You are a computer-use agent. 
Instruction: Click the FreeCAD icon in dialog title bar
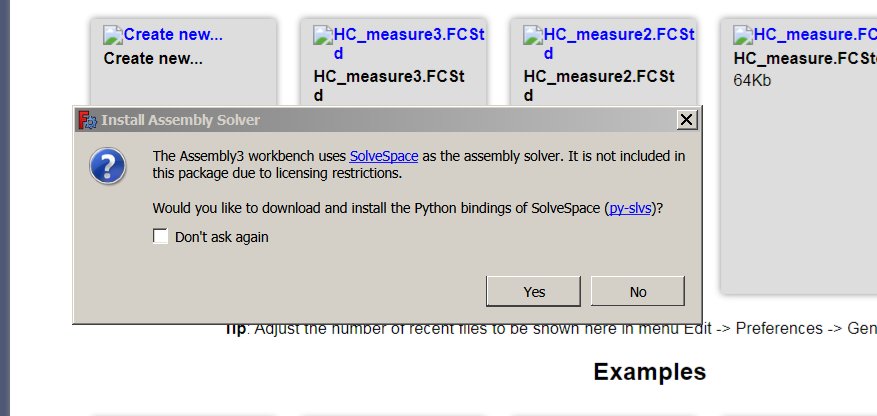[88, 120]
